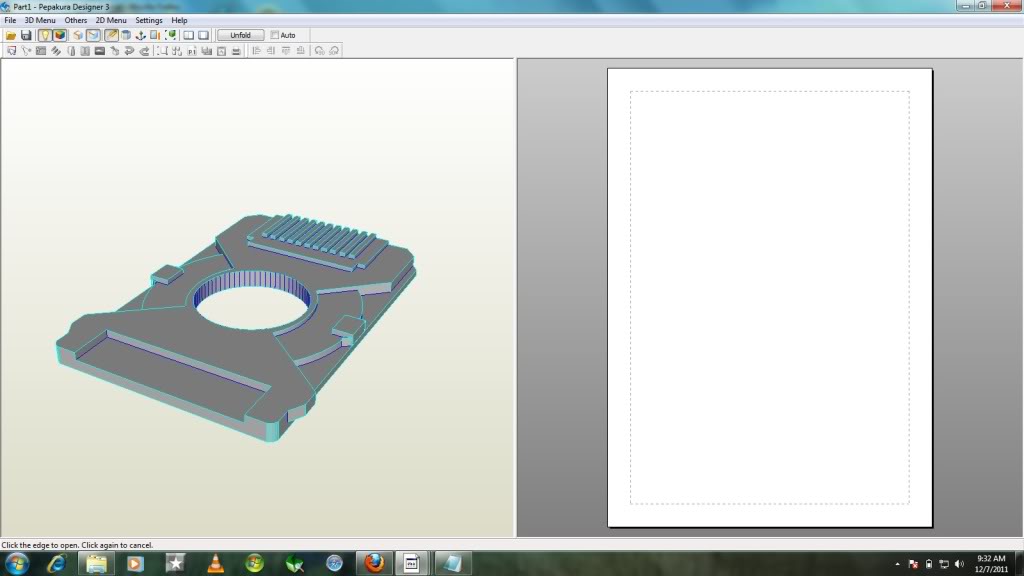
Task: Click the undo arrow icon
Action: (130, 50)
